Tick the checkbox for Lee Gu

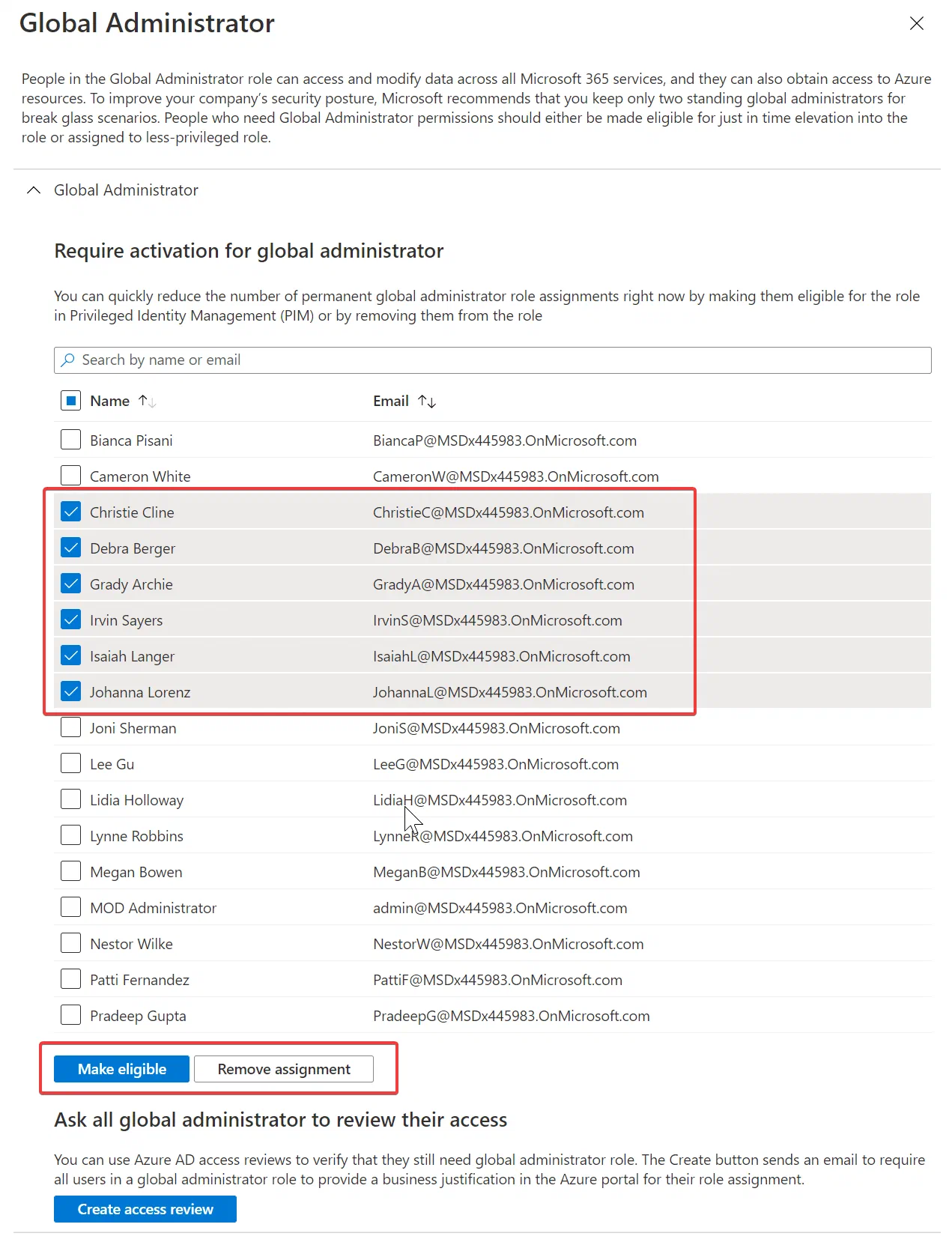70,763
